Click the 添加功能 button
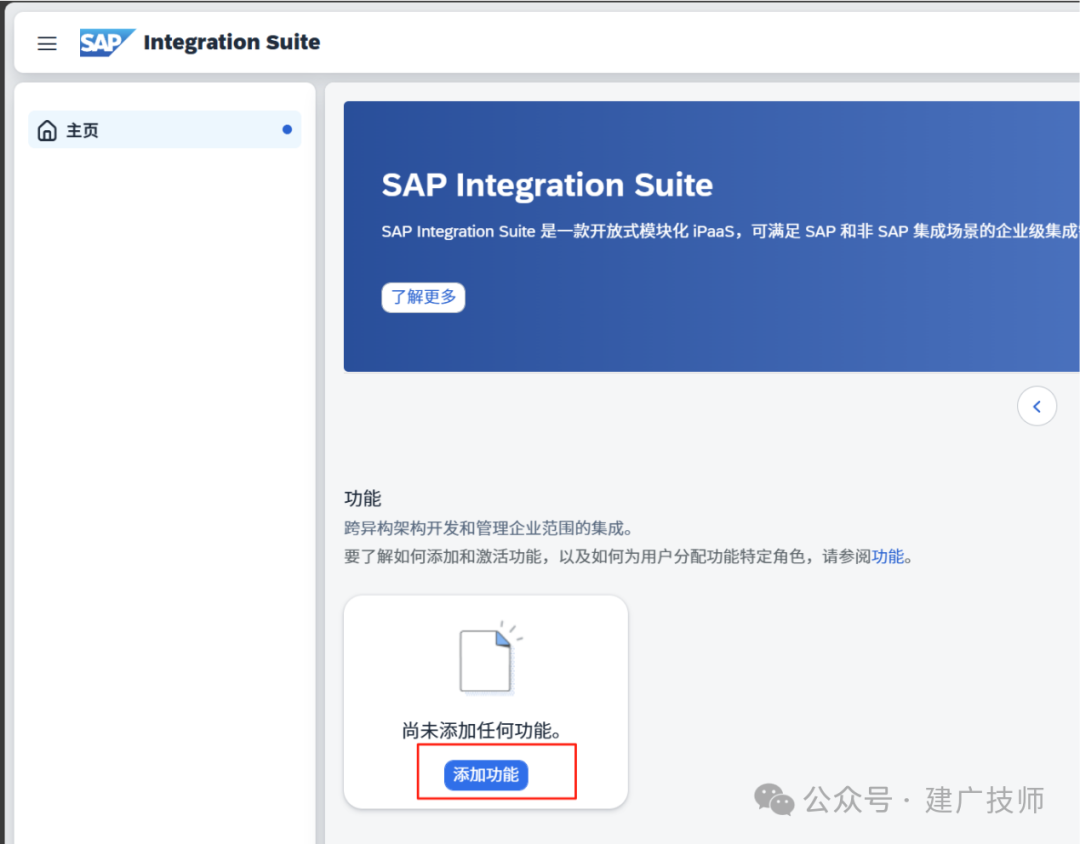Screen dimensions: 1080x844 486,775
